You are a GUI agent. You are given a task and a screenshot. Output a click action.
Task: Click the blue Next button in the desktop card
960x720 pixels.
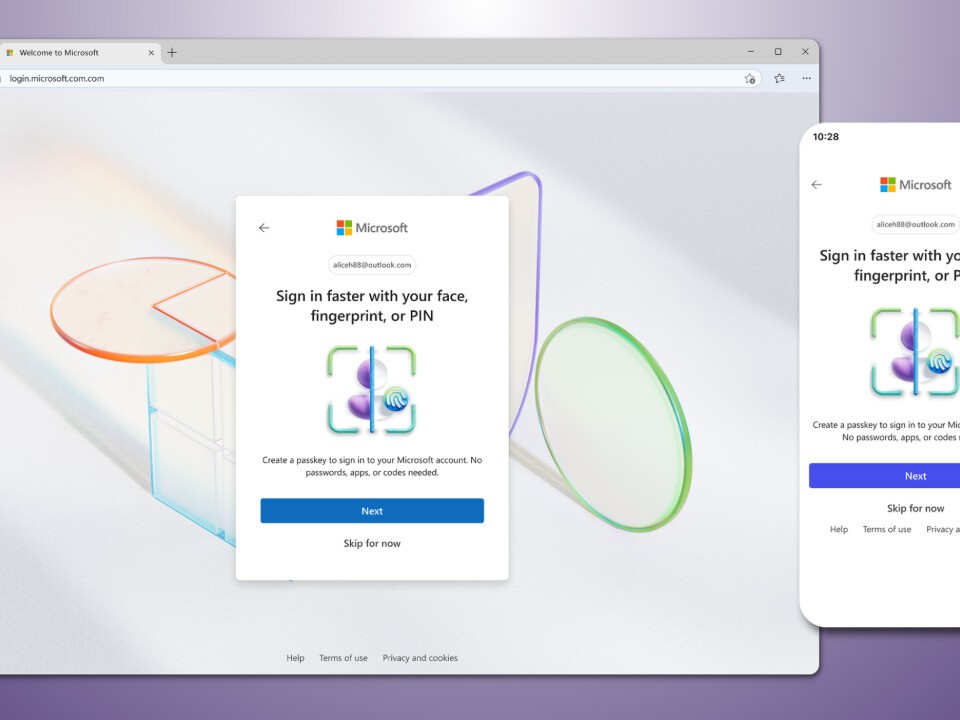coord(372,511)
